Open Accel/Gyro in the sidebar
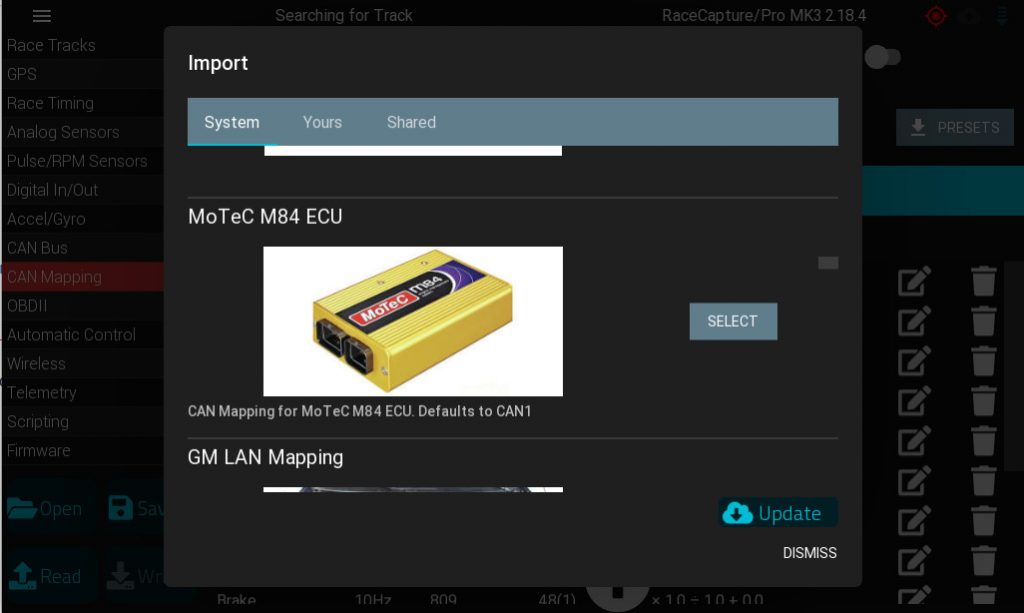The height and width of the screenshot is (613, 1024). click(82, 219)
